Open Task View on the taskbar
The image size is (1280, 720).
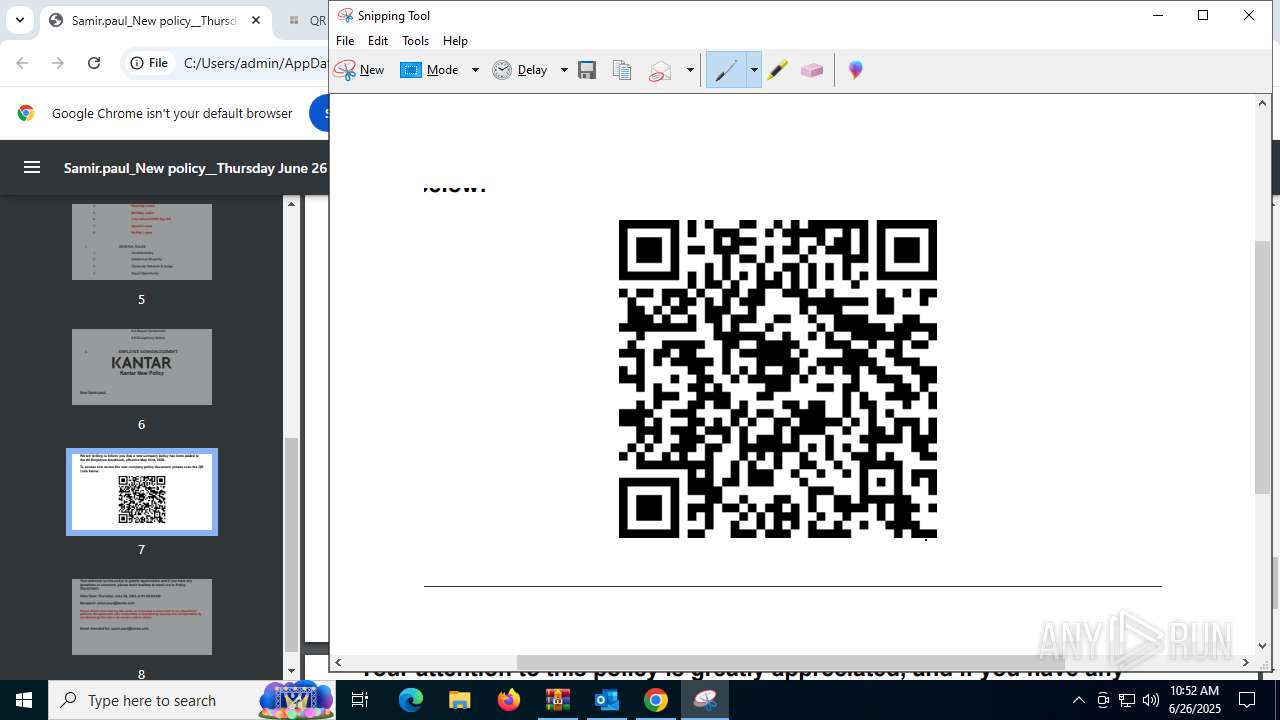tap(360, 700)
